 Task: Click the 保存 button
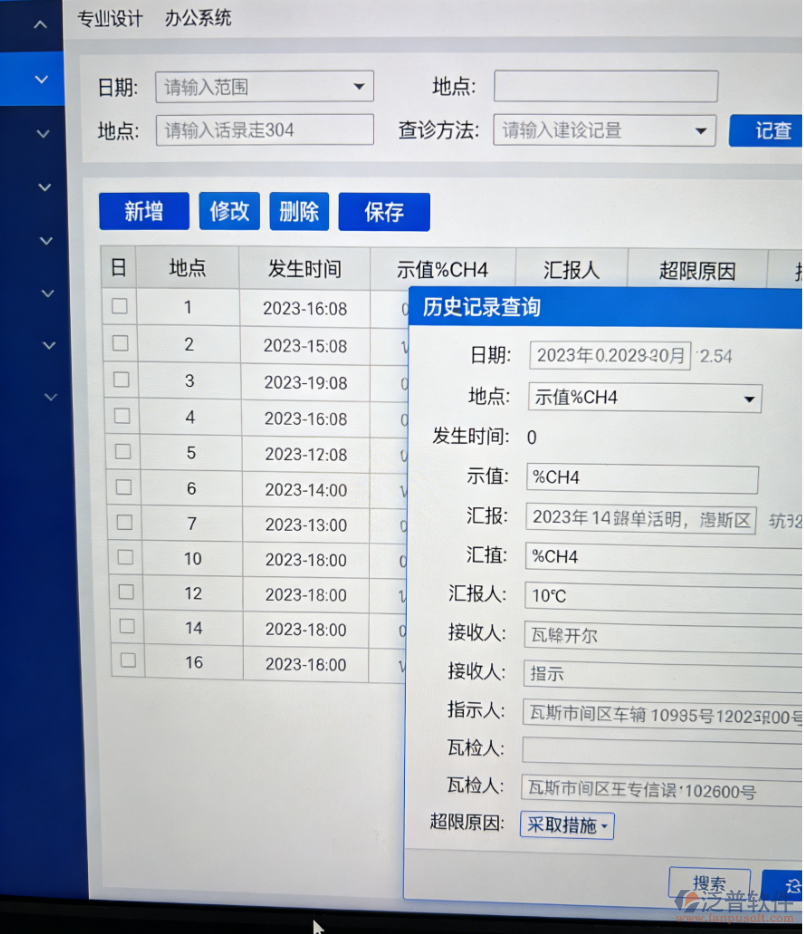coord(384,211)
